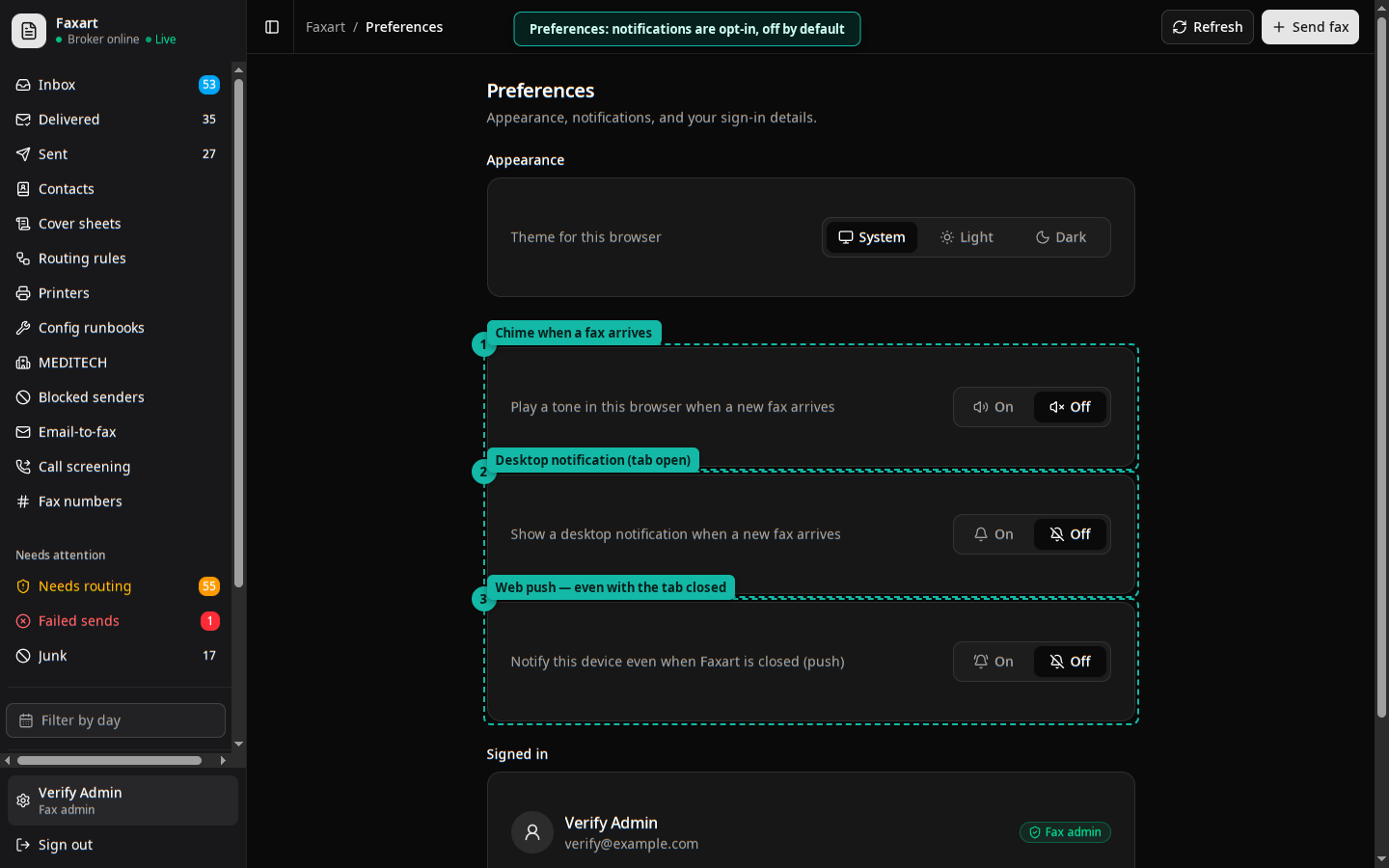Turn On web push notifications
The image size is (1389, 868).
(994, 662)
